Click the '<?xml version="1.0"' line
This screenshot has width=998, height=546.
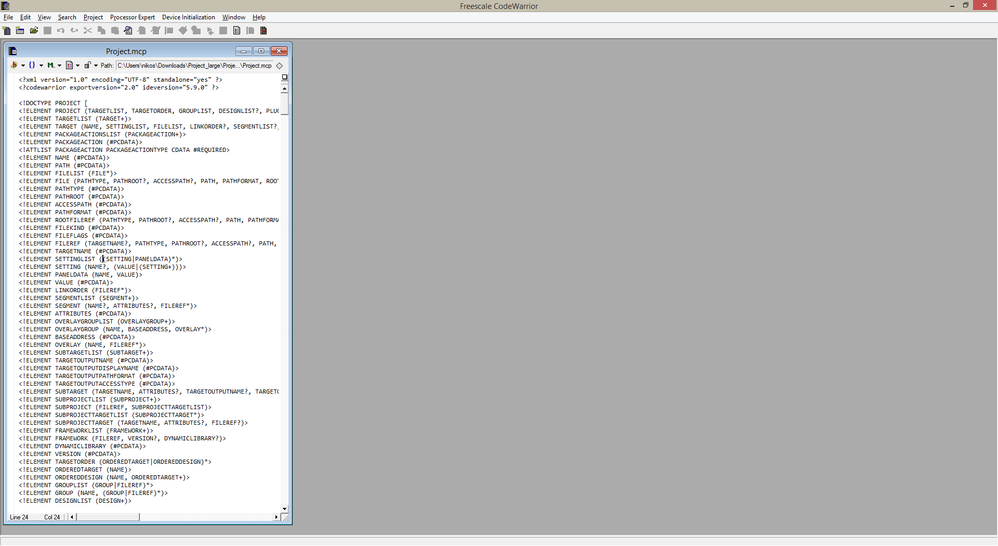(120, 80)
